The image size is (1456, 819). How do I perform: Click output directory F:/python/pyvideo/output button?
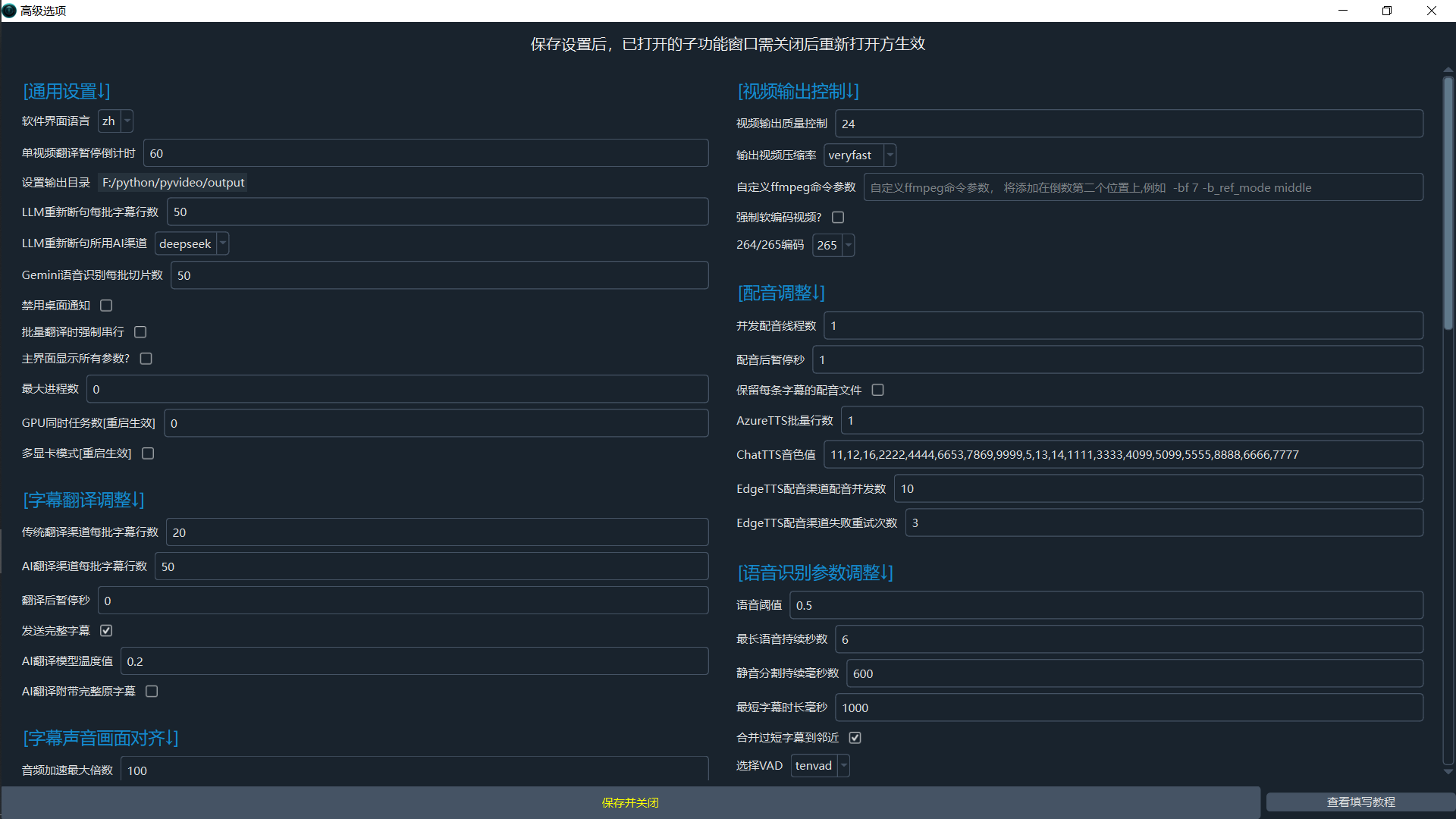173,183
